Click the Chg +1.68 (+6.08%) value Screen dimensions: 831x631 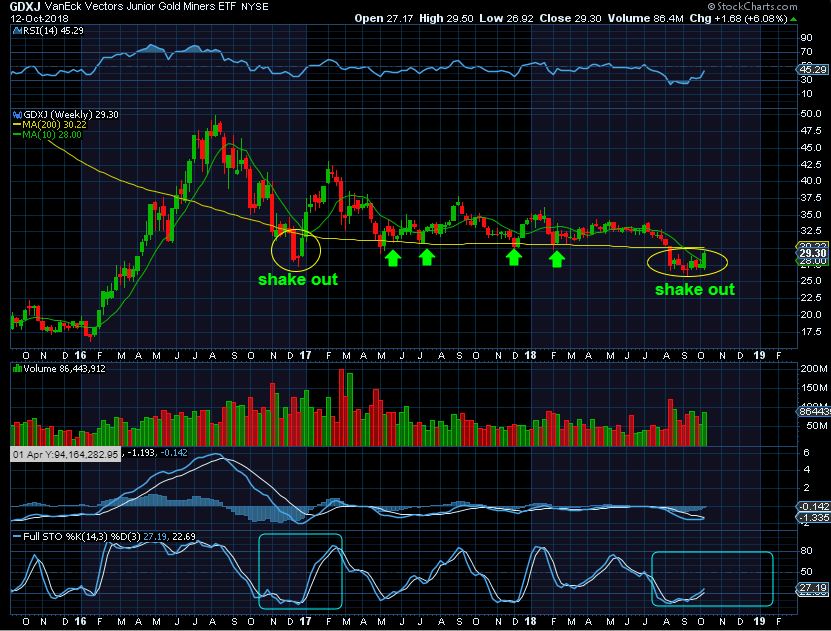pos(738,19)
